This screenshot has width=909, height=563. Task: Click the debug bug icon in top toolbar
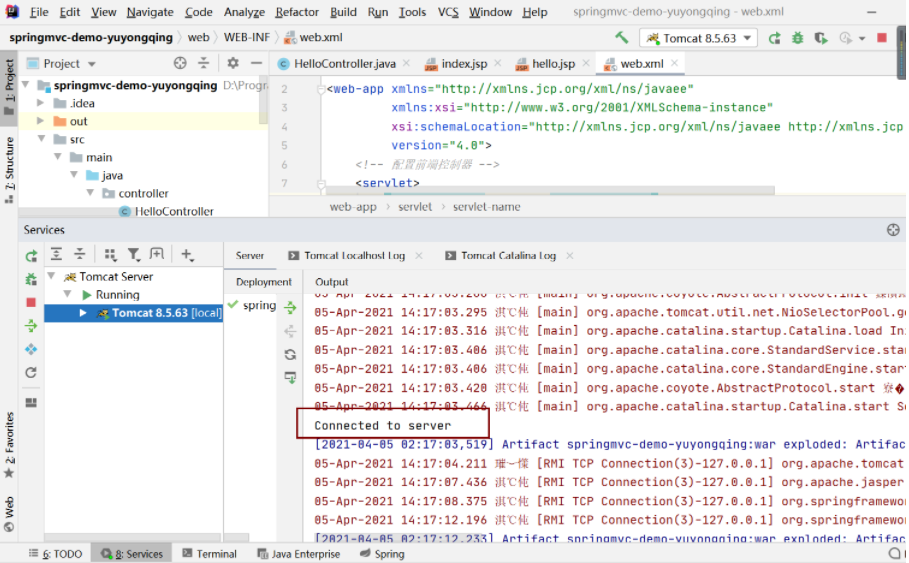[797, 38]
